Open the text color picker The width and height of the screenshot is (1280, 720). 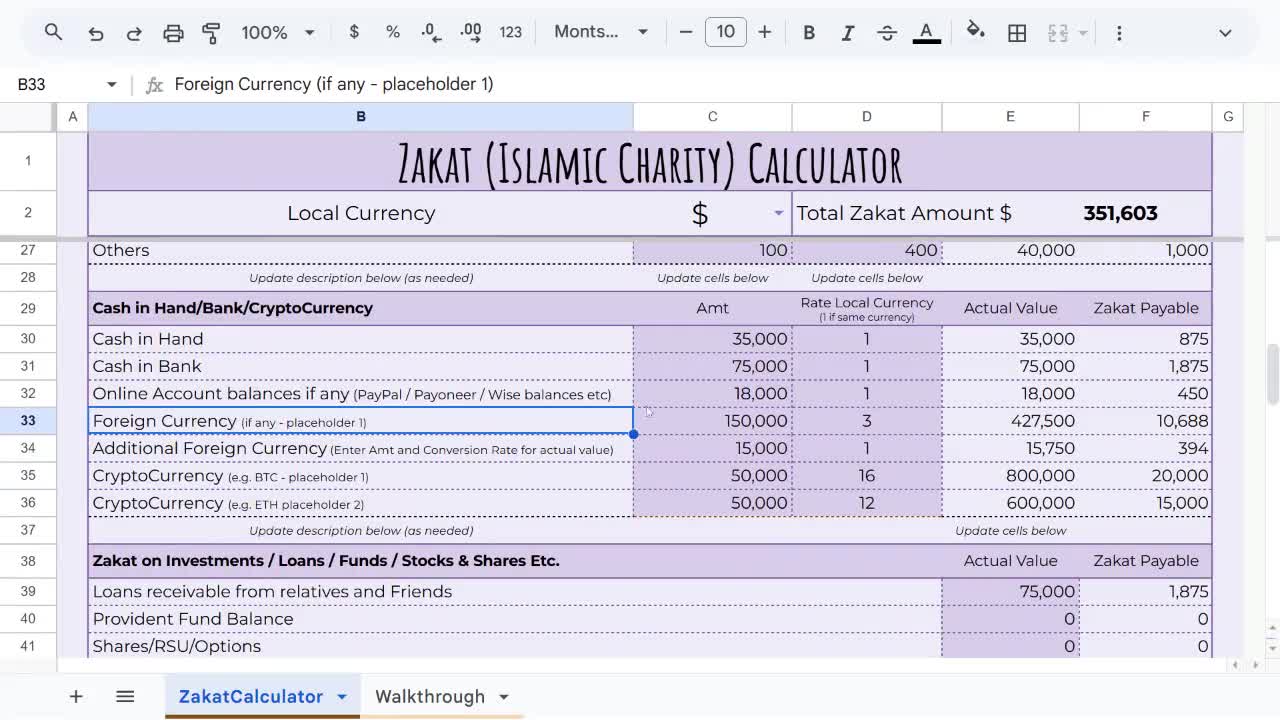(x=926, y=32)
